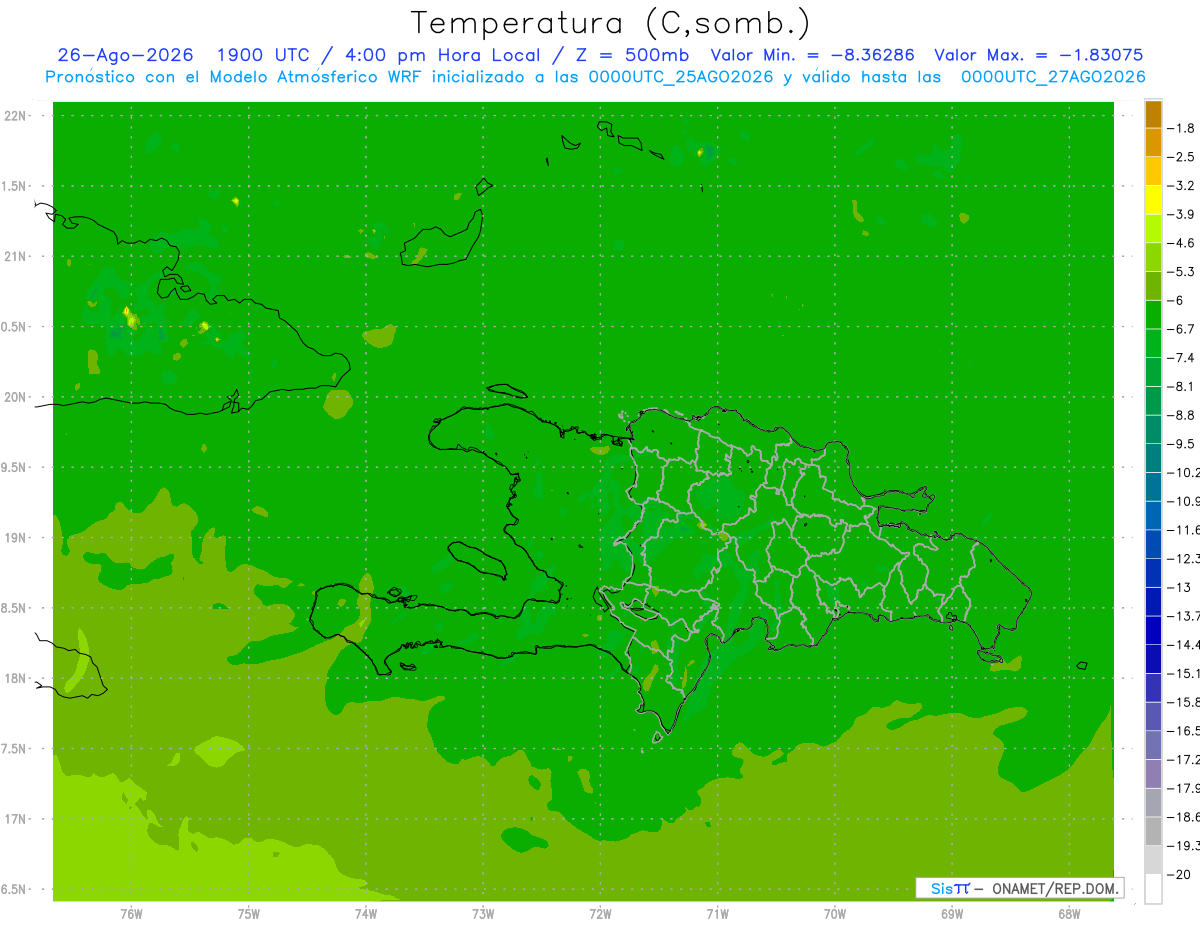
Task: Click the -1.8 colorbar value
Action: [1181, 129]
